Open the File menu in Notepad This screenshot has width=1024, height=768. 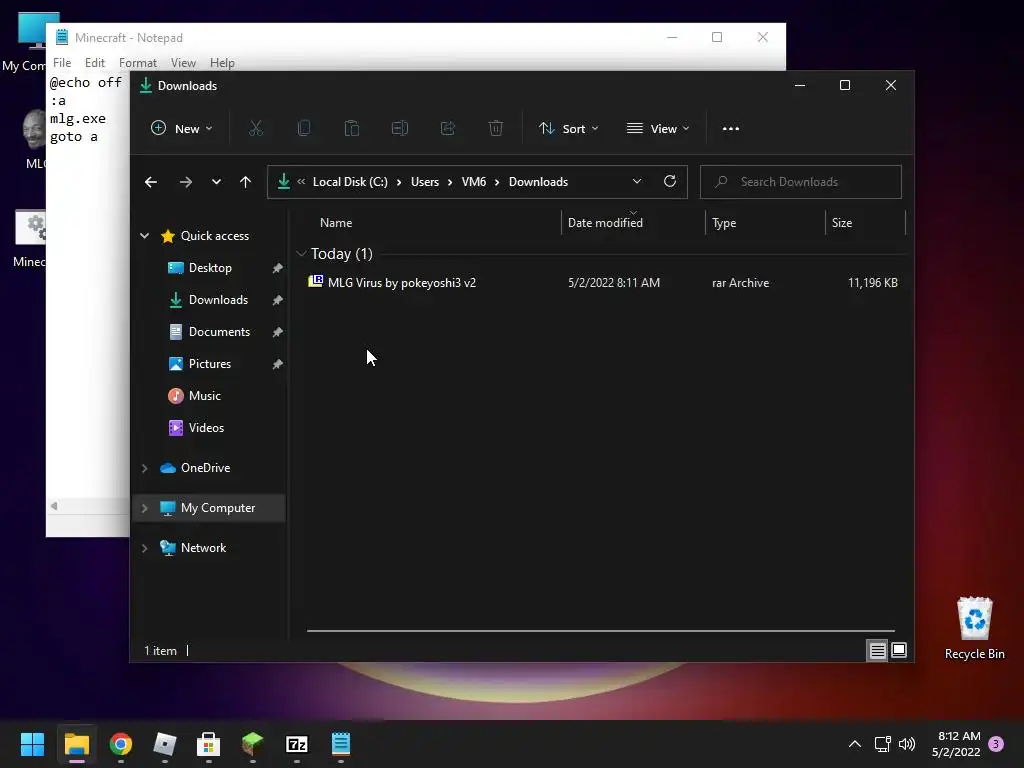62,63
